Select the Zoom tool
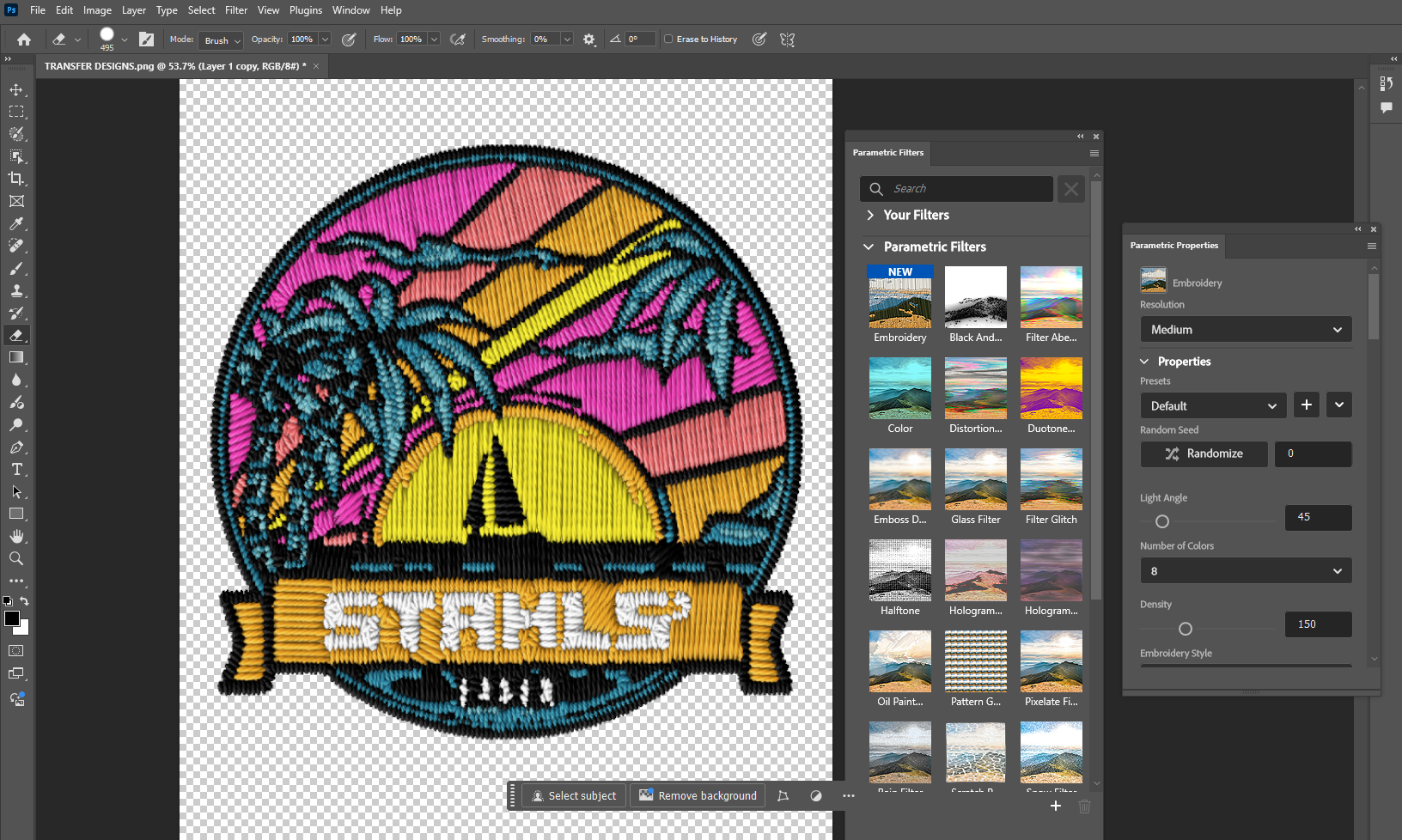The height and width of the screenshot is (840, 1402). (16, 558)
